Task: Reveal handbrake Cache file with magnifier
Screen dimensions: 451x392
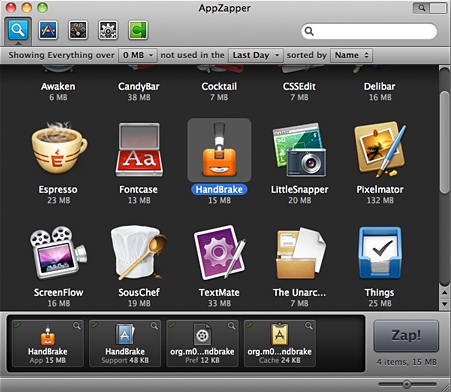Action: [x=309, y=326]
